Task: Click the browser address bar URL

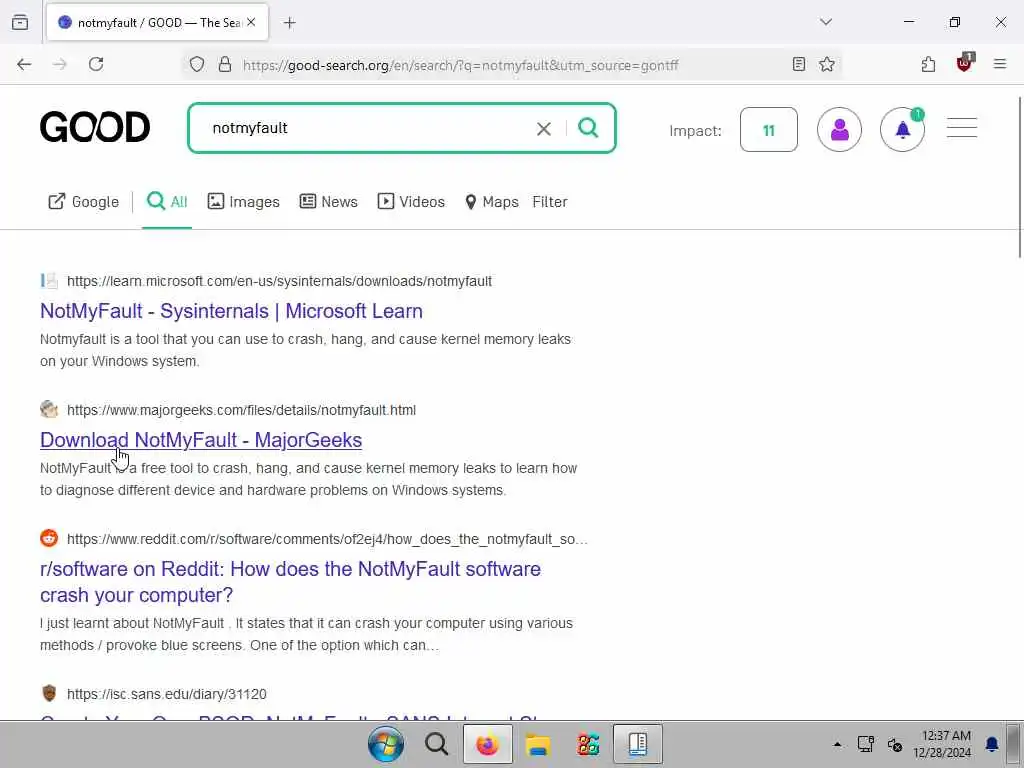Action: 460,65
